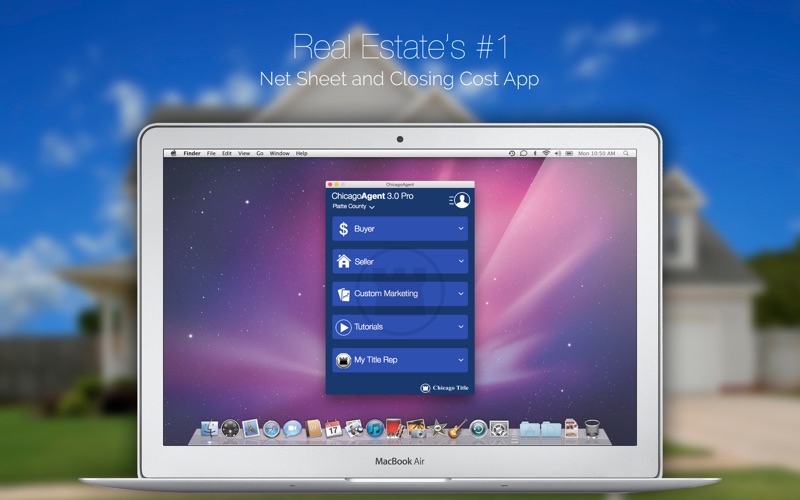Open Photo Booth in the dock
Viewport: 800px width, 500px height.
tap(395, 429)
